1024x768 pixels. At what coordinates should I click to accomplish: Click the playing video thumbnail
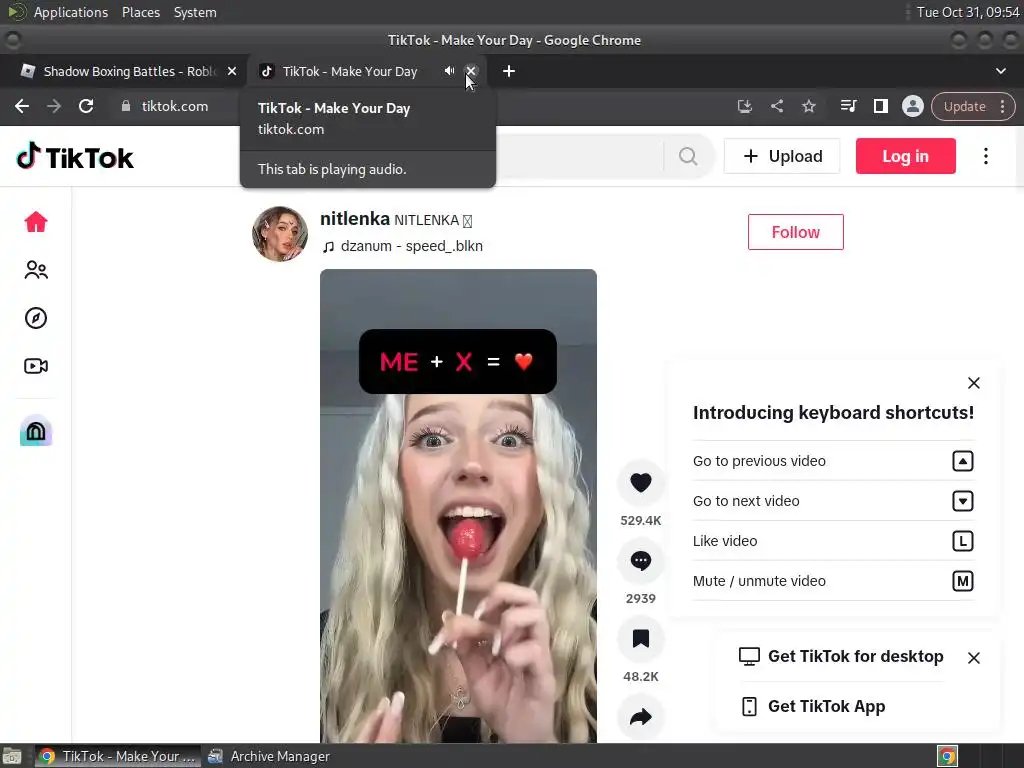coord(458,506)
